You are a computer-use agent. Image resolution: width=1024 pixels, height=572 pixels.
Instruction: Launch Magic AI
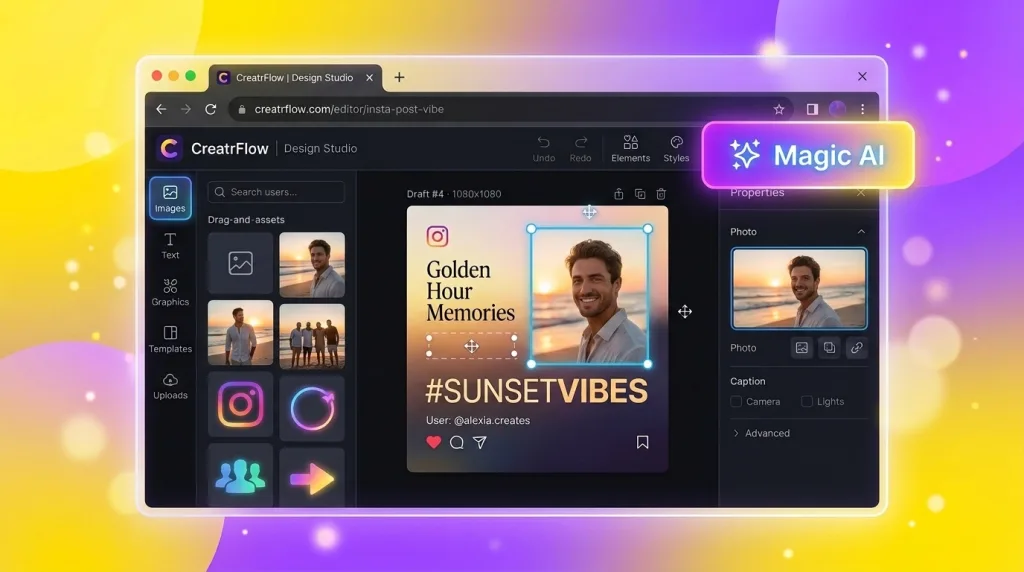(x=808, y=155)
